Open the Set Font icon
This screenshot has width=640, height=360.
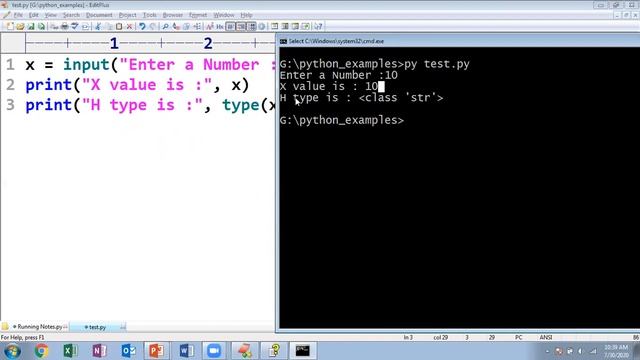(210, 27)
